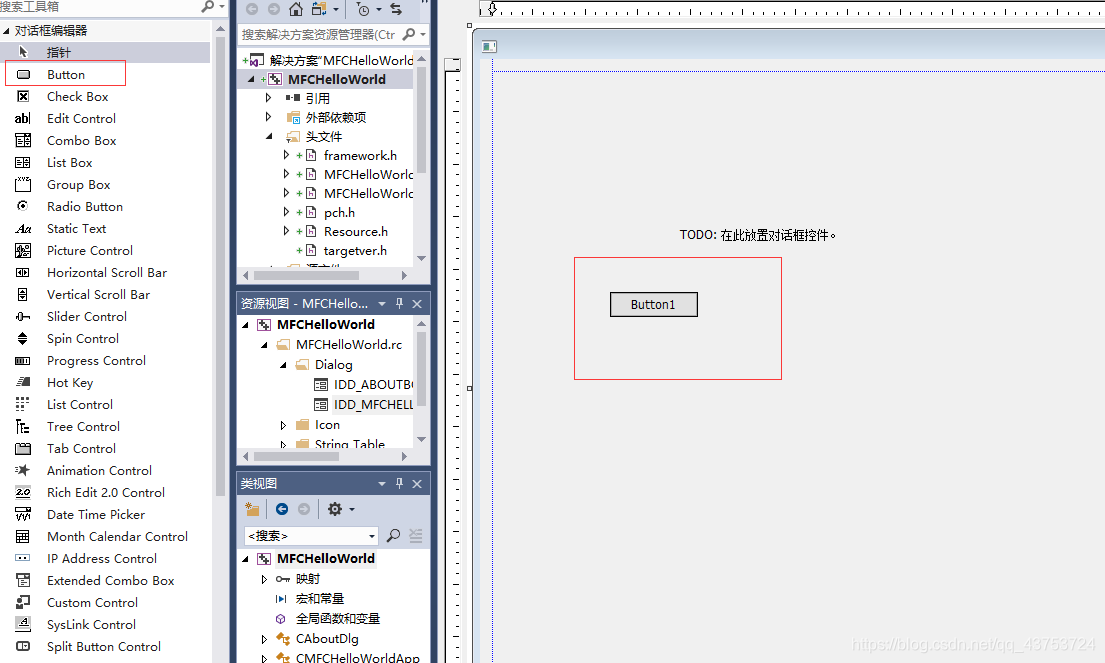Collapse the 对话框编辑器 toolbox section
Image resolution: width=1105 pixels, height=663 pixels.
click(6, 31)
